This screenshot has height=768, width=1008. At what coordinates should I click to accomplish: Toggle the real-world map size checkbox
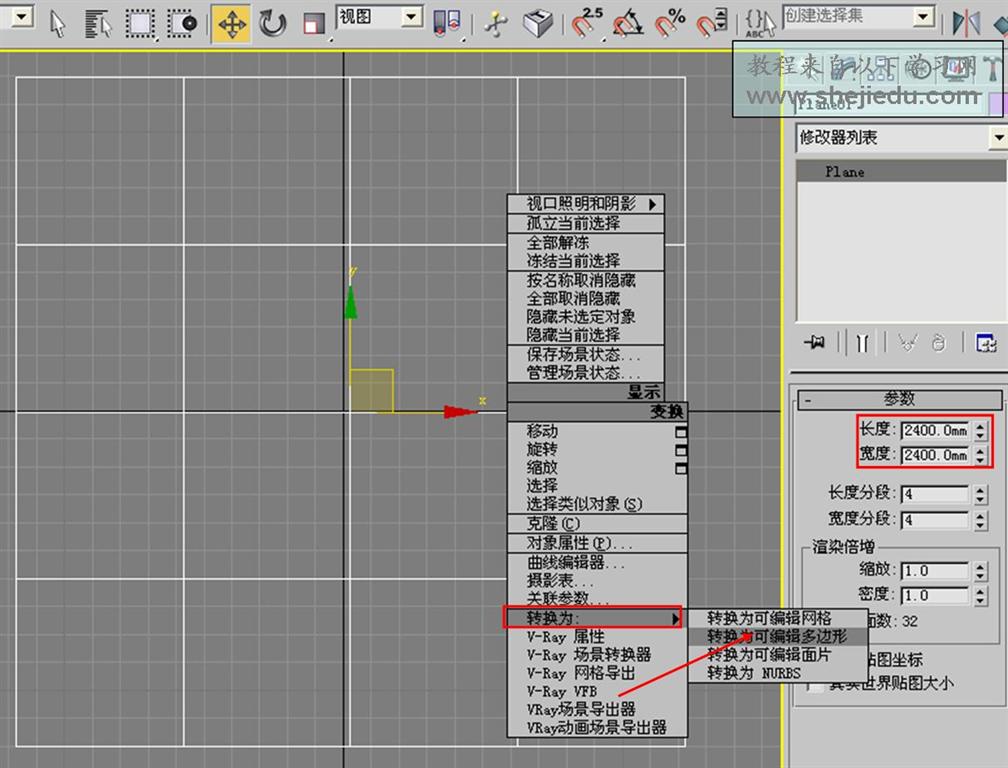coord(816,685)
